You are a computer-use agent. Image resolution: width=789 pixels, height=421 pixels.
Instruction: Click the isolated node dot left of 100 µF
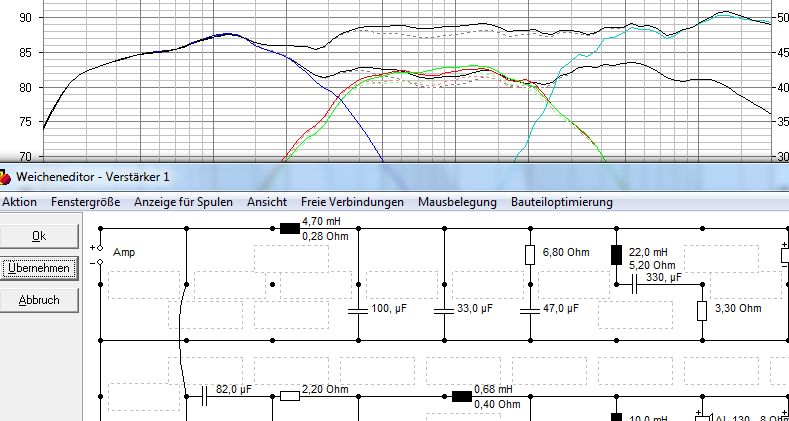point(272,285)
